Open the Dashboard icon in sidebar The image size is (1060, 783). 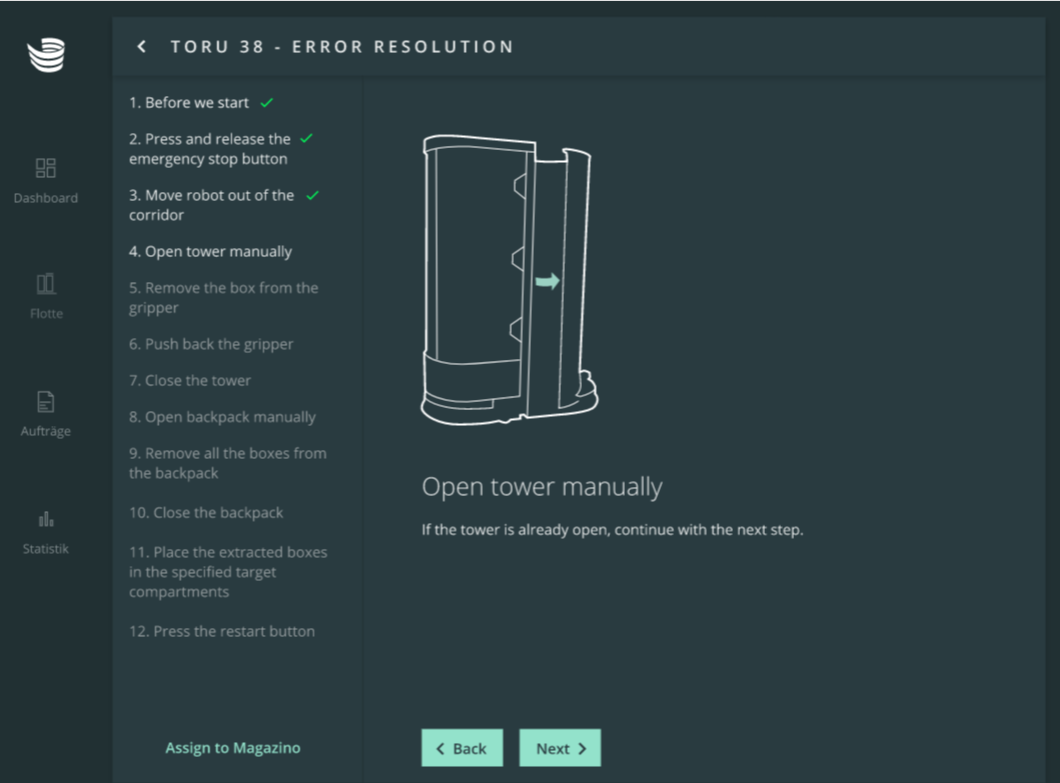[46, 168]
